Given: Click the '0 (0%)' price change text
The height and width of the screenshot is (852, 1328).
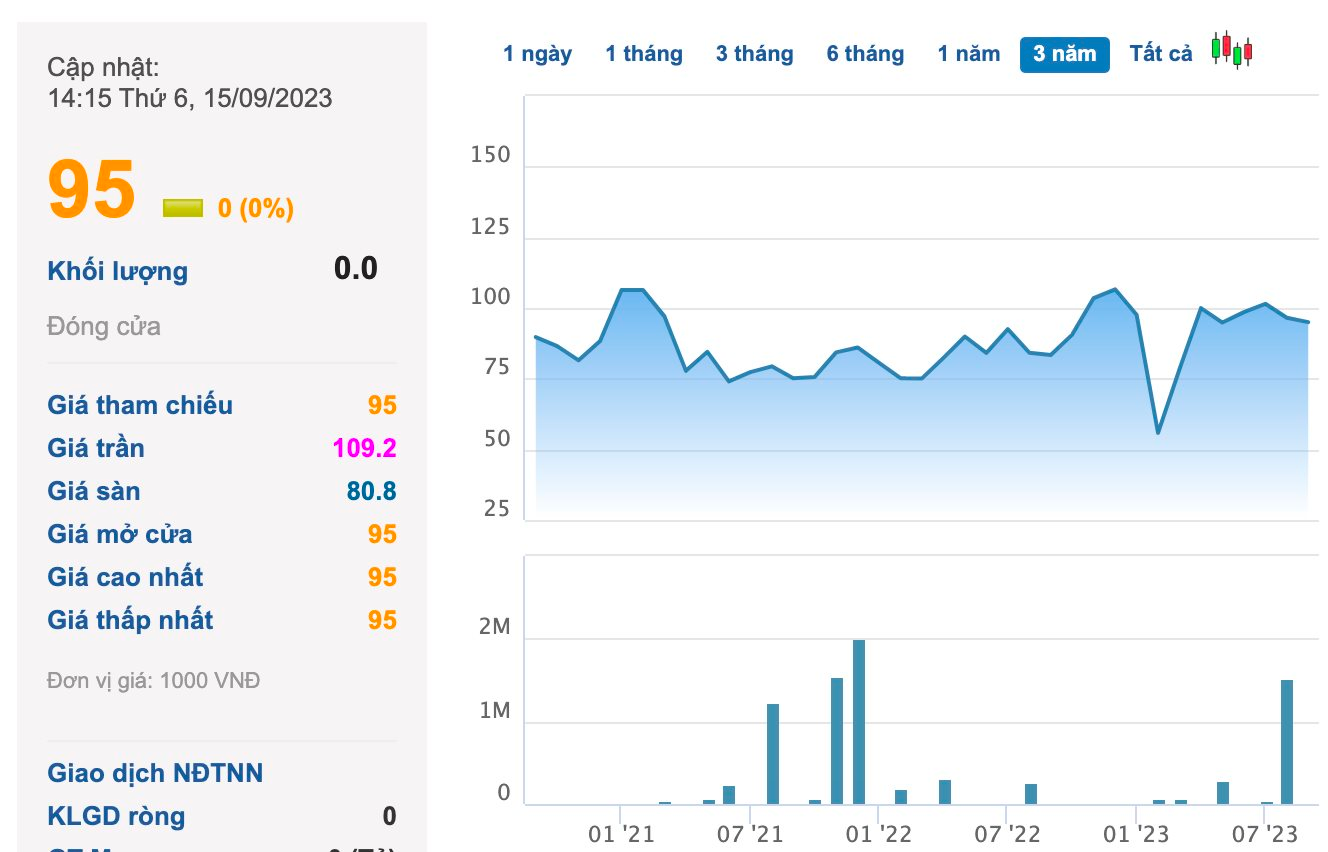Looking at the screenshot, I should click(x=256, y=208).
